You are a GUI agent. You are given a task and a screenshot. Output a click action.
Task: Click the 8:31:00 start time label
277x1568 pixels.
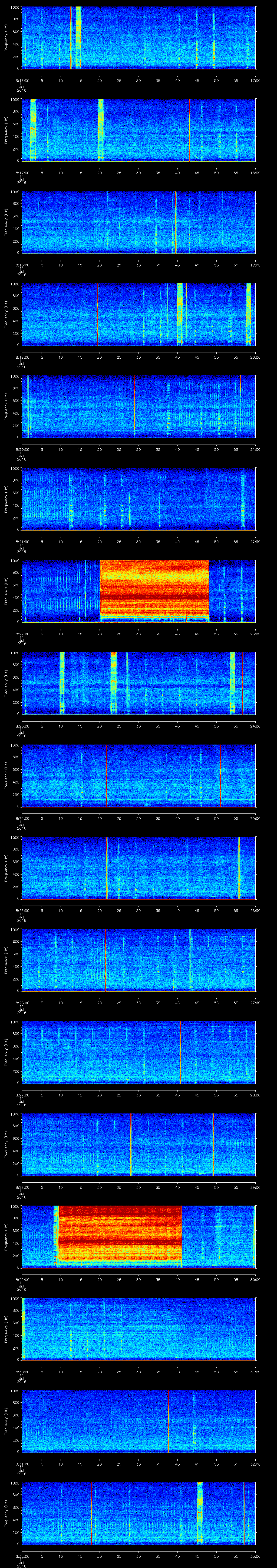pos(22,1464)
